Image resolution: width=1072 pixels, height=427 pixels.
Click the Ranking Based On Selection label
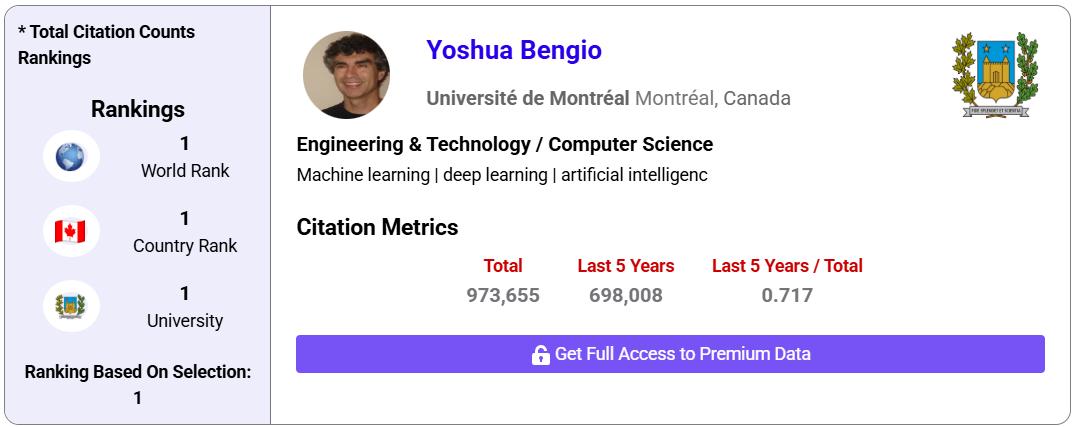(137, 372)
